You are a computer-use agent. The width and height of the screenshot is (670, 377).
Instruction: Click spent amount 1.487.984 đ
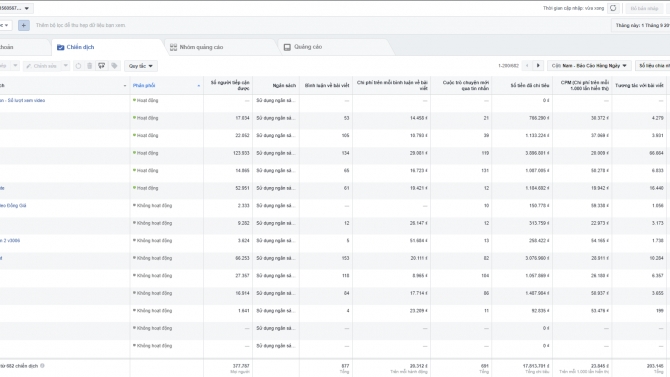(x=538, y=293)
